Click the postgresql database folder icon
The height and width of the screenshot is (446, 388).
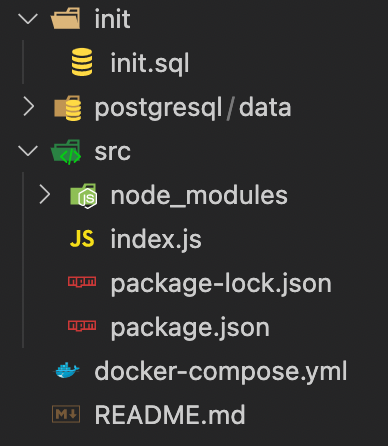point(68,108)
